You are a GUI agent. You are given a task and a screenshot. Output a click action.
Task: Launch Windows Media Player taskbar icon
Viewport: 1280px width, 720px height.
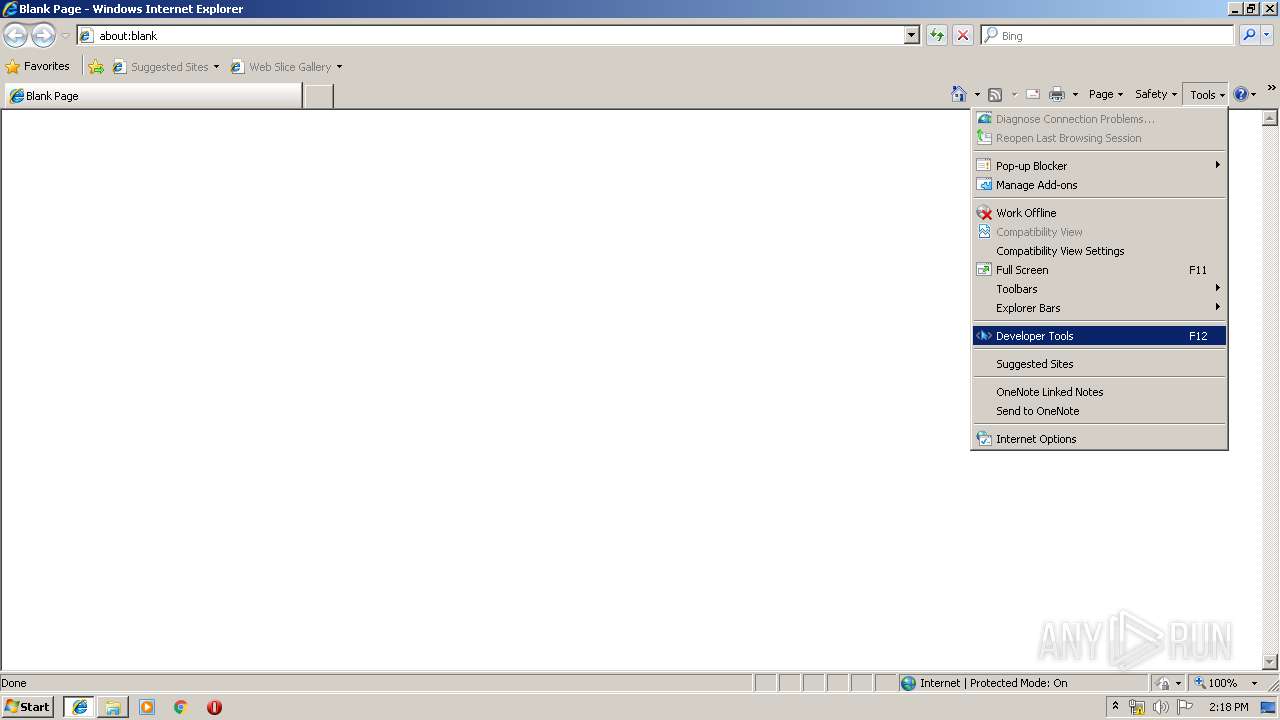pos(147,707)
